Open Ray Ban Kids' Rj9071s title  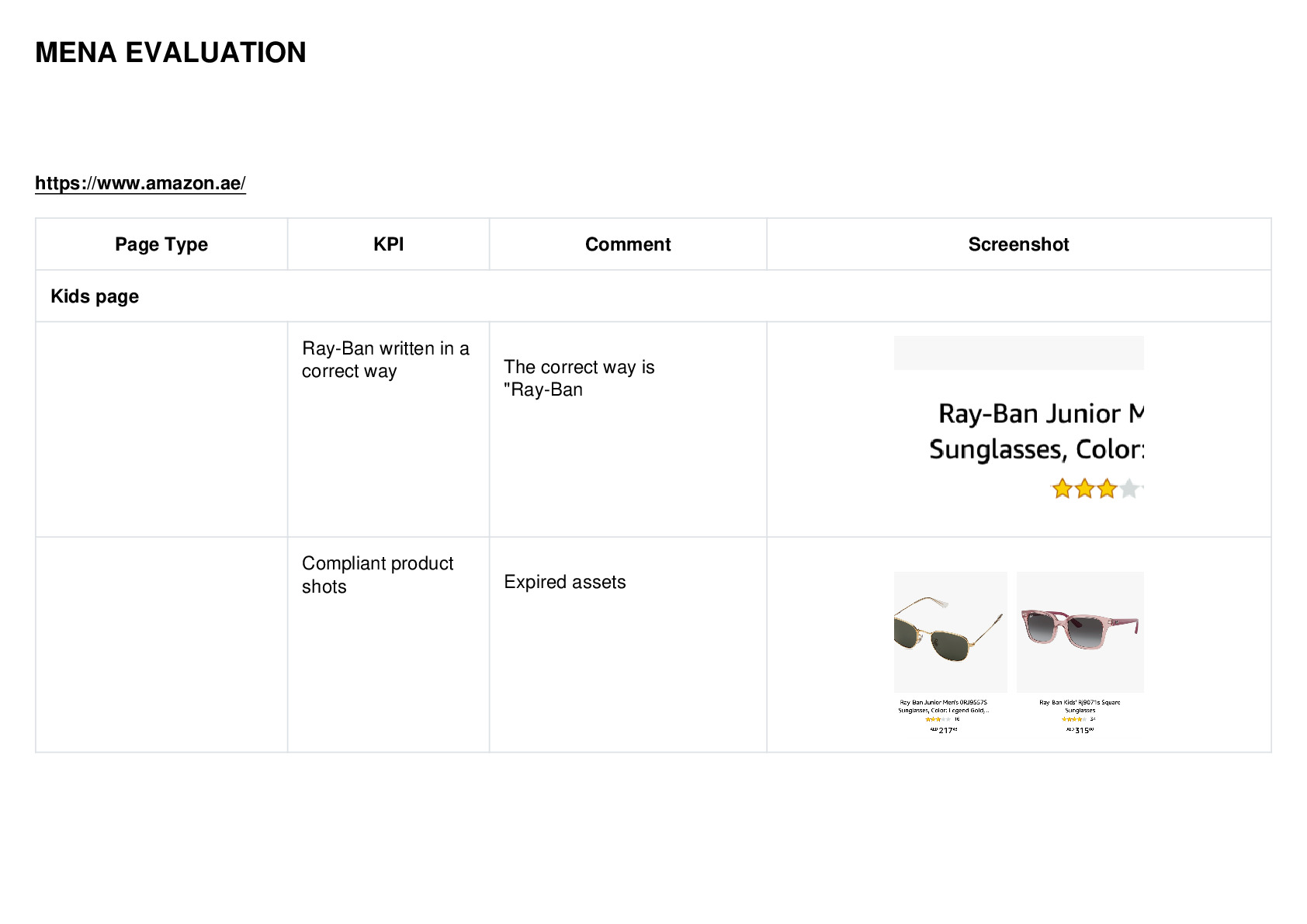pos(1080,706)
